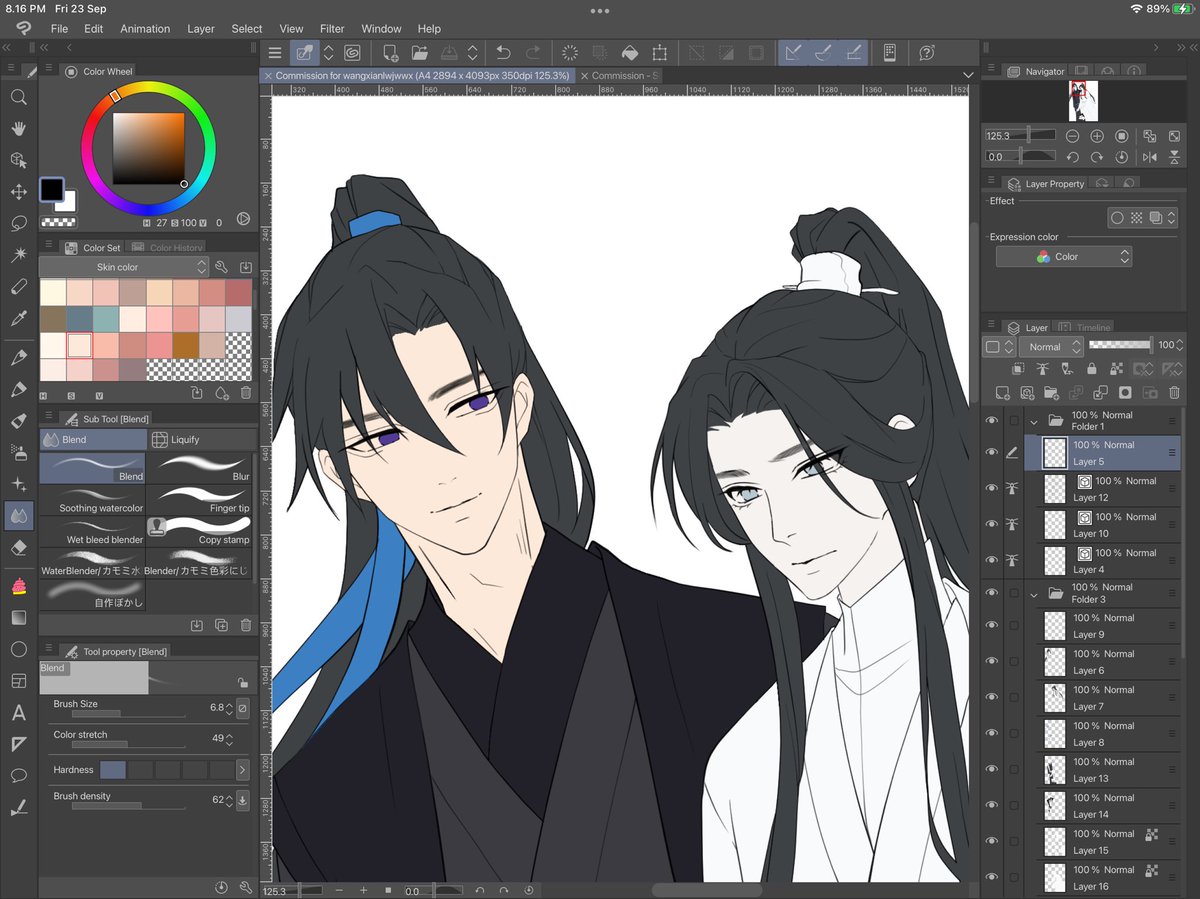Image resolution: width=1200 pixels, height=899 pixels.
Task: Toggle Snap to Ruler in command bar
Action: coord(794,53)
